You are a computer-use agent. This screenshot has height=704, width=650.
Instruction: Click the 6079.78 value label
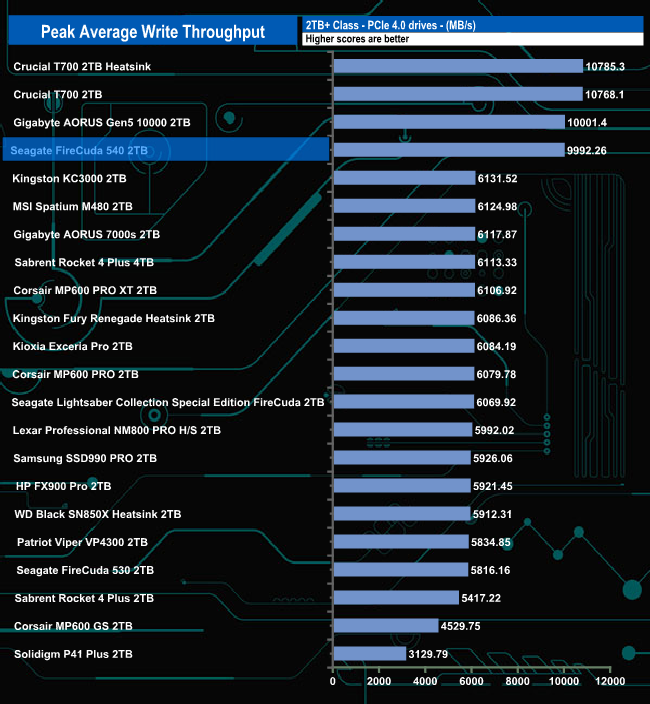click(x=496, y=374)
